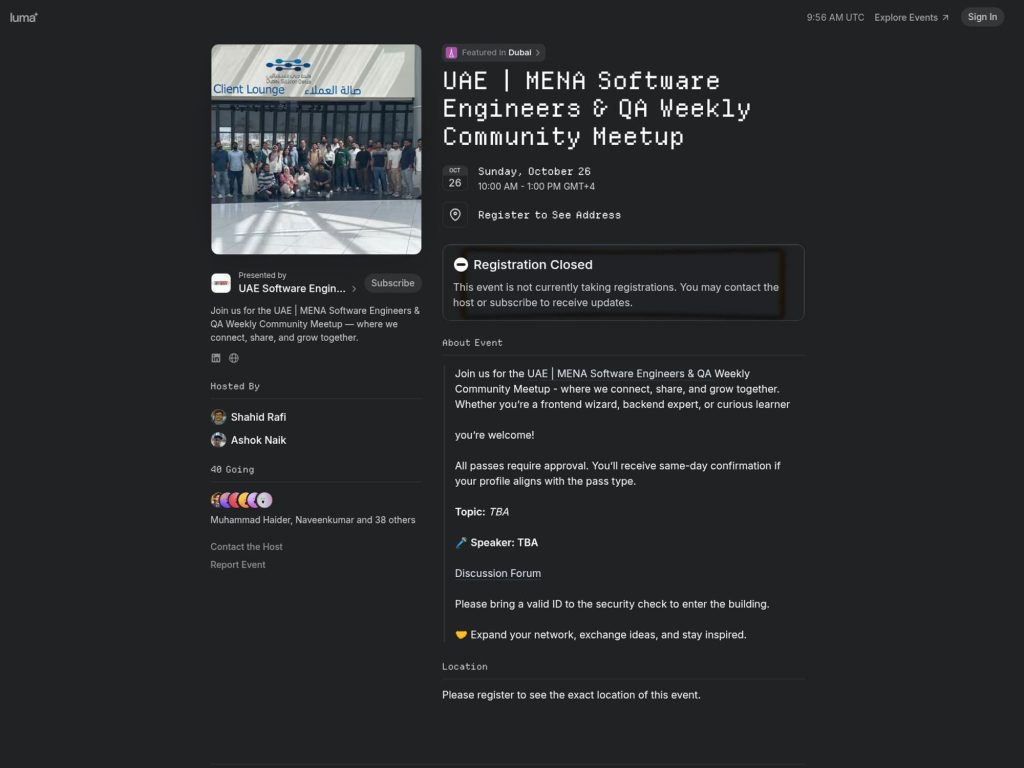This screenshot has height=768, width=1024.
Task: Select Explore Events in the top bar
Action: tap(906, 16)
